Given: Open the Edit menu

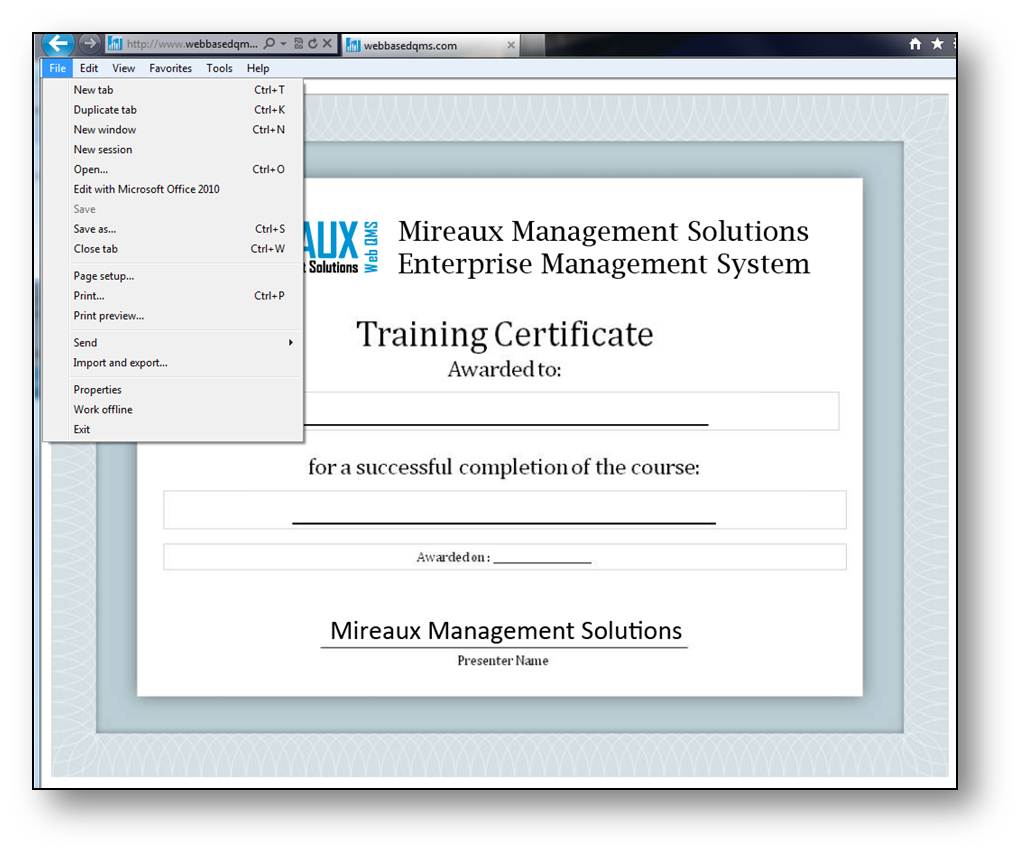Looking at the screenshot, I should (x=89, y=68).
